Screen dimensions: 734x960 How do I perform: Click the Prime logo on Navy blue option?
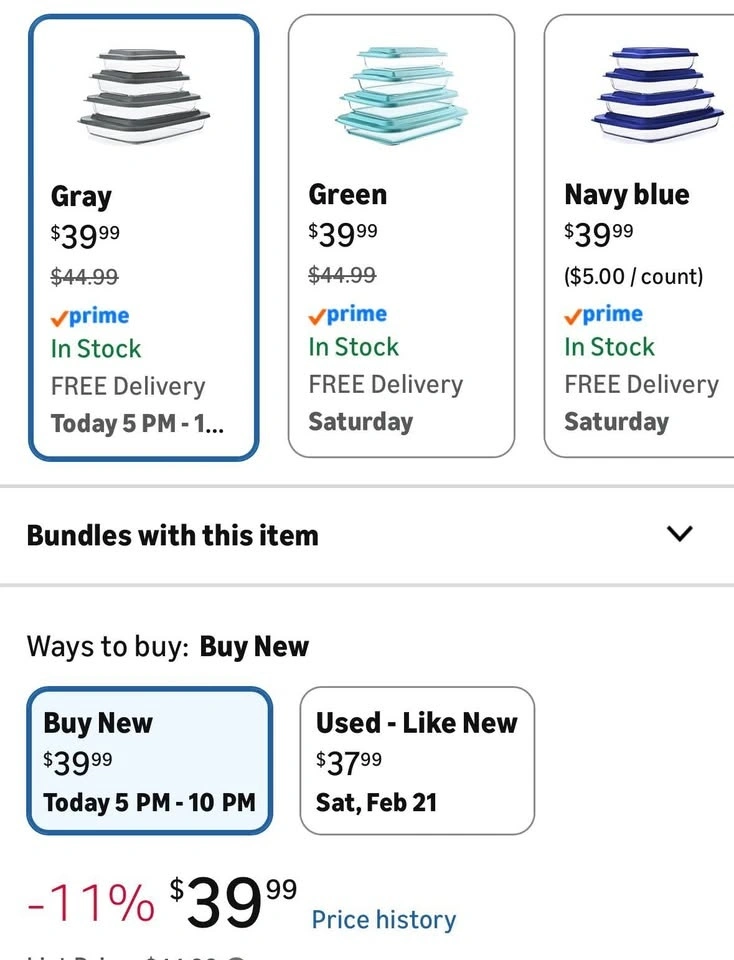click(x=603, y=314)
